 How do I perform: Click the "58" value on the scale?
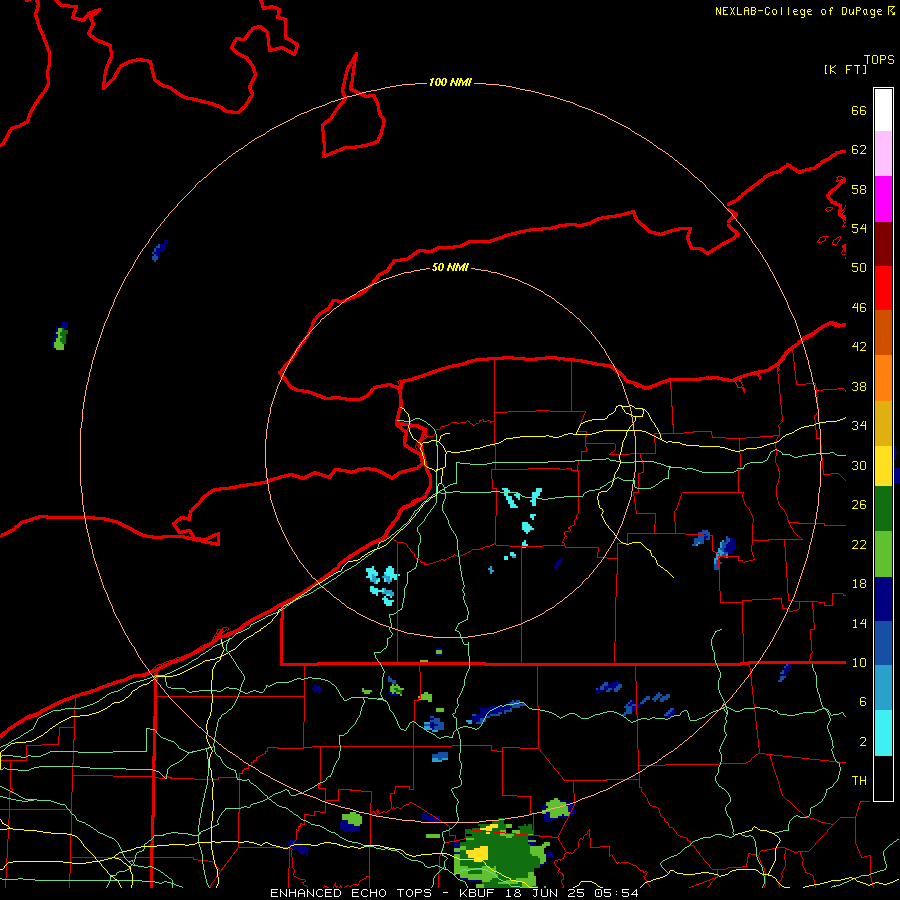859,189
